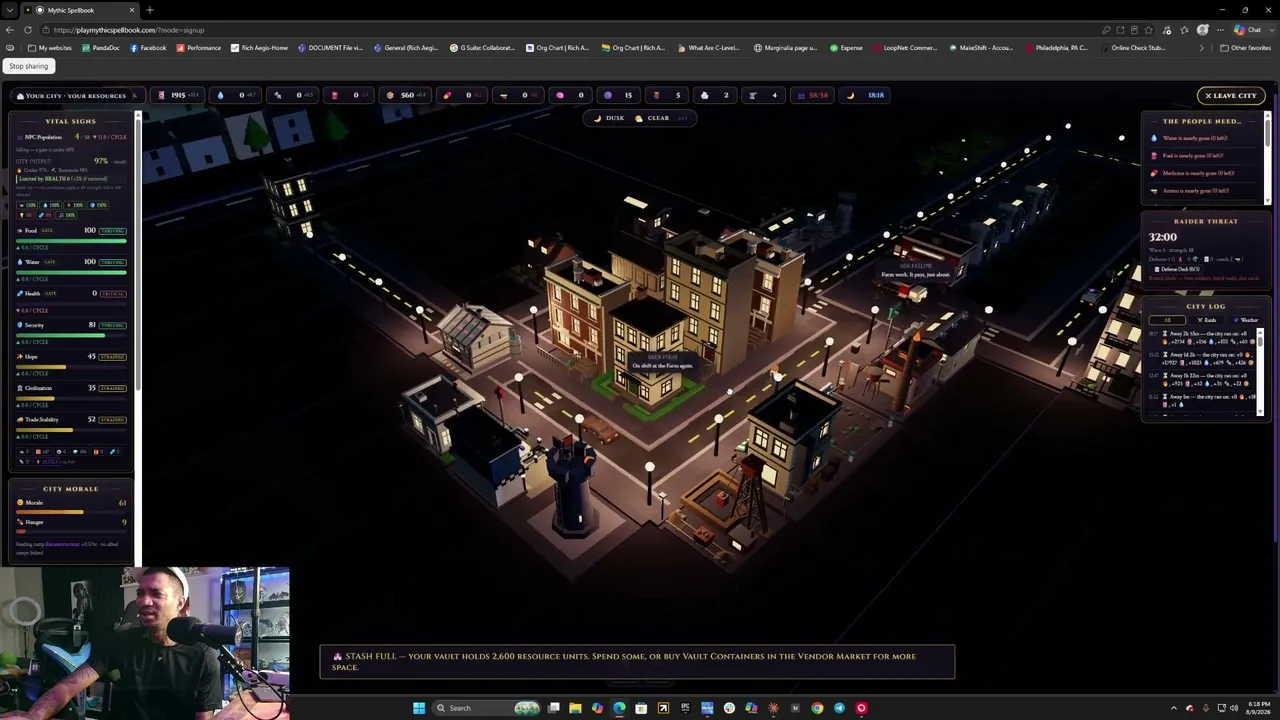Open Telegram from the Windows taskbar

pyautogui.click(x=839, y=708)
